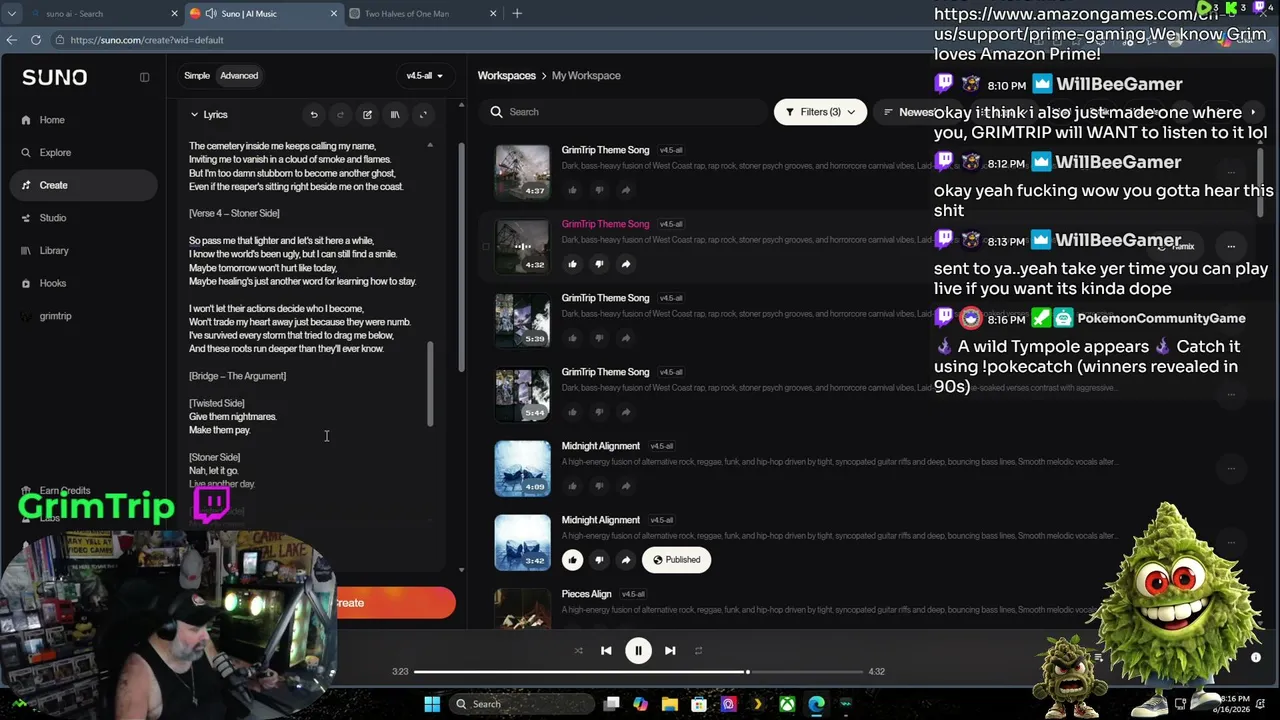Click the "[Bridge – The Argument]" lyrics line

[x=237, y=376]
